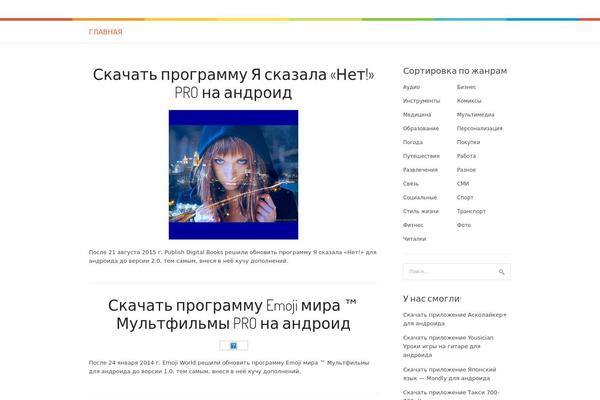Select the Аудио genre
This screenshot has height=400, width=600.
[411, 87]
